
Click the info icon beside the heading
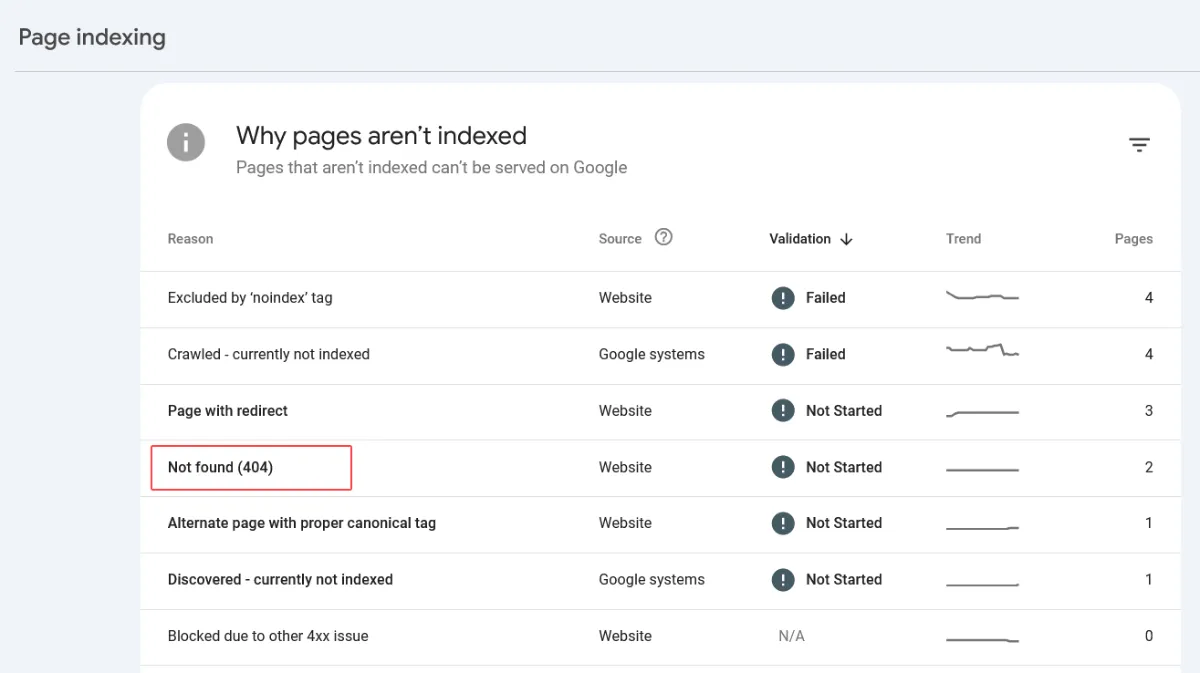(186, 142)
